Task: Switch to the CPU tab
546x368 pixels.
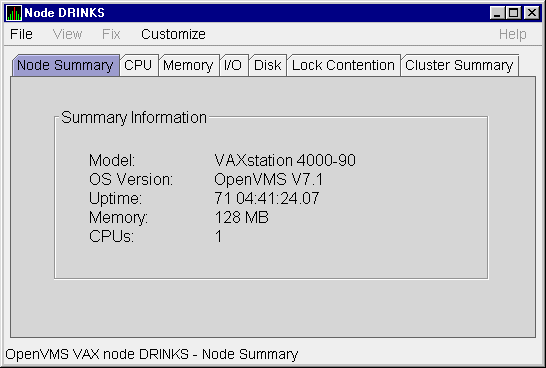Action: 138,65
